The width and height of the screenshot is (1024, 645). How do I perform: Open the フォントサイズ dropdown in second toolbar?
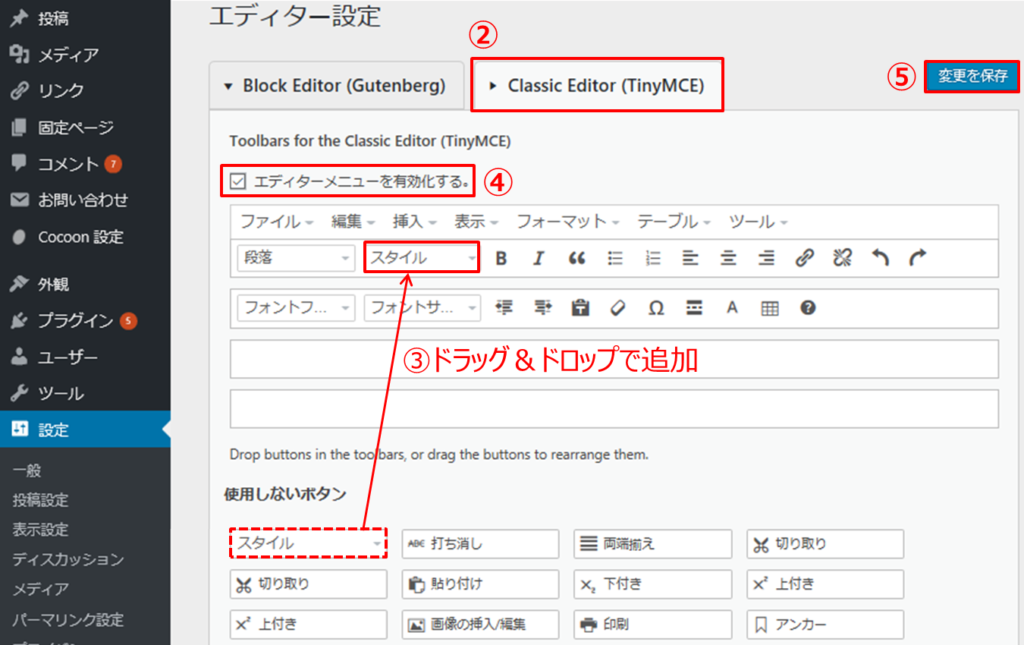[422, 308]
